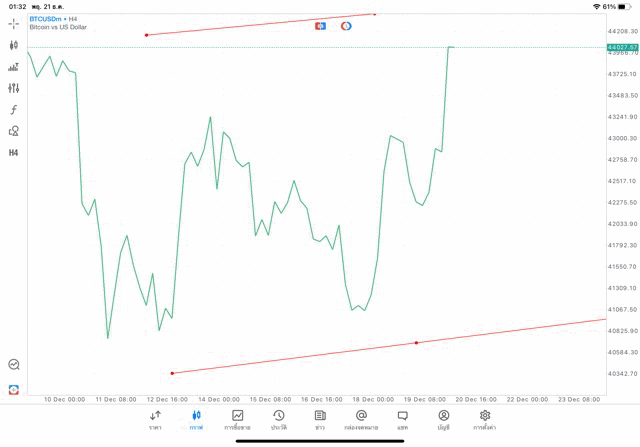640x447 pixels.
Task: Tap the current price label 44027
Action: [621, 47]
